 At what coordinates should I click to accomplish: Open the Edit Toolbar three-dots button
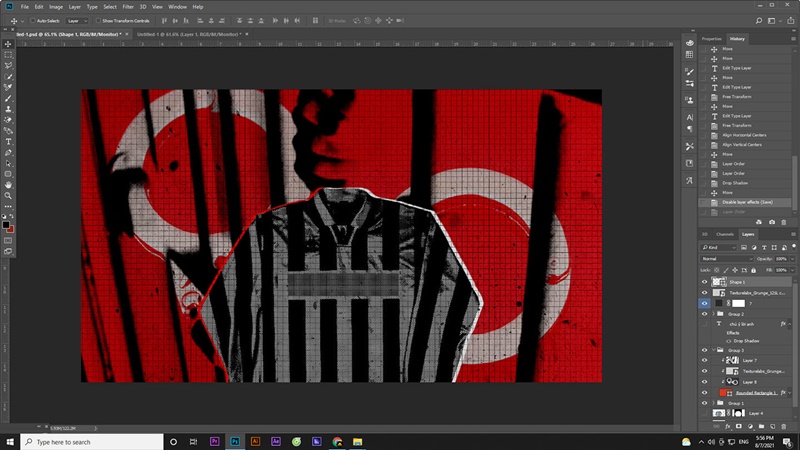point(8,207)
